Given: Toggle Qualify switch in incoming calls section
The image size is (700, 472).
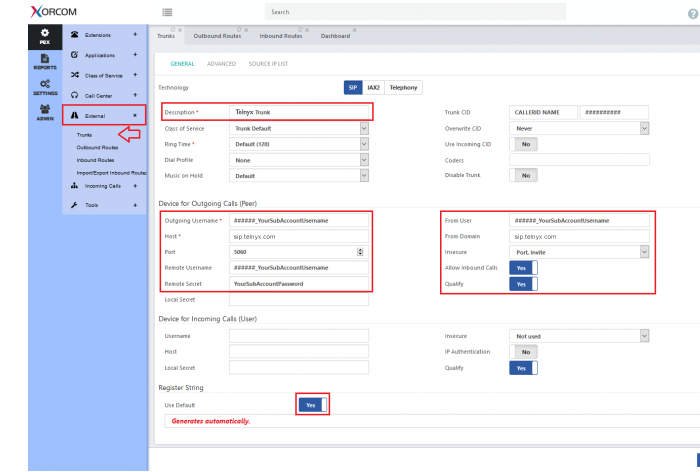Looking at the screenshot, I should pos(523,368).
